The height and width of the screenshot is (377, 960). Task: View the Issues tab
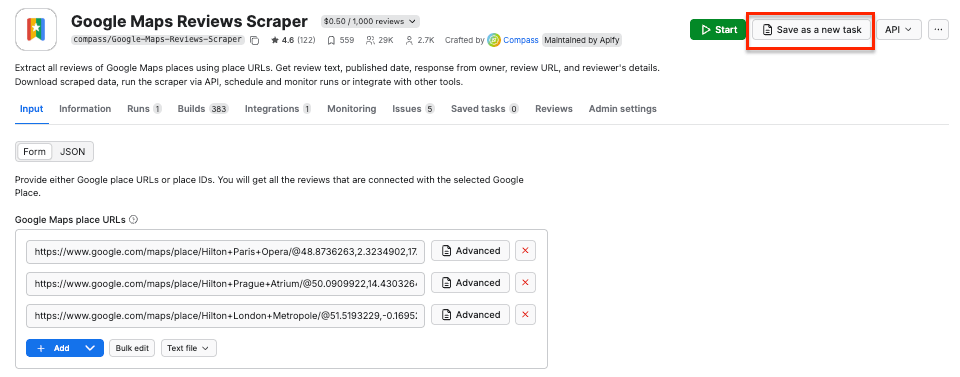414,109
